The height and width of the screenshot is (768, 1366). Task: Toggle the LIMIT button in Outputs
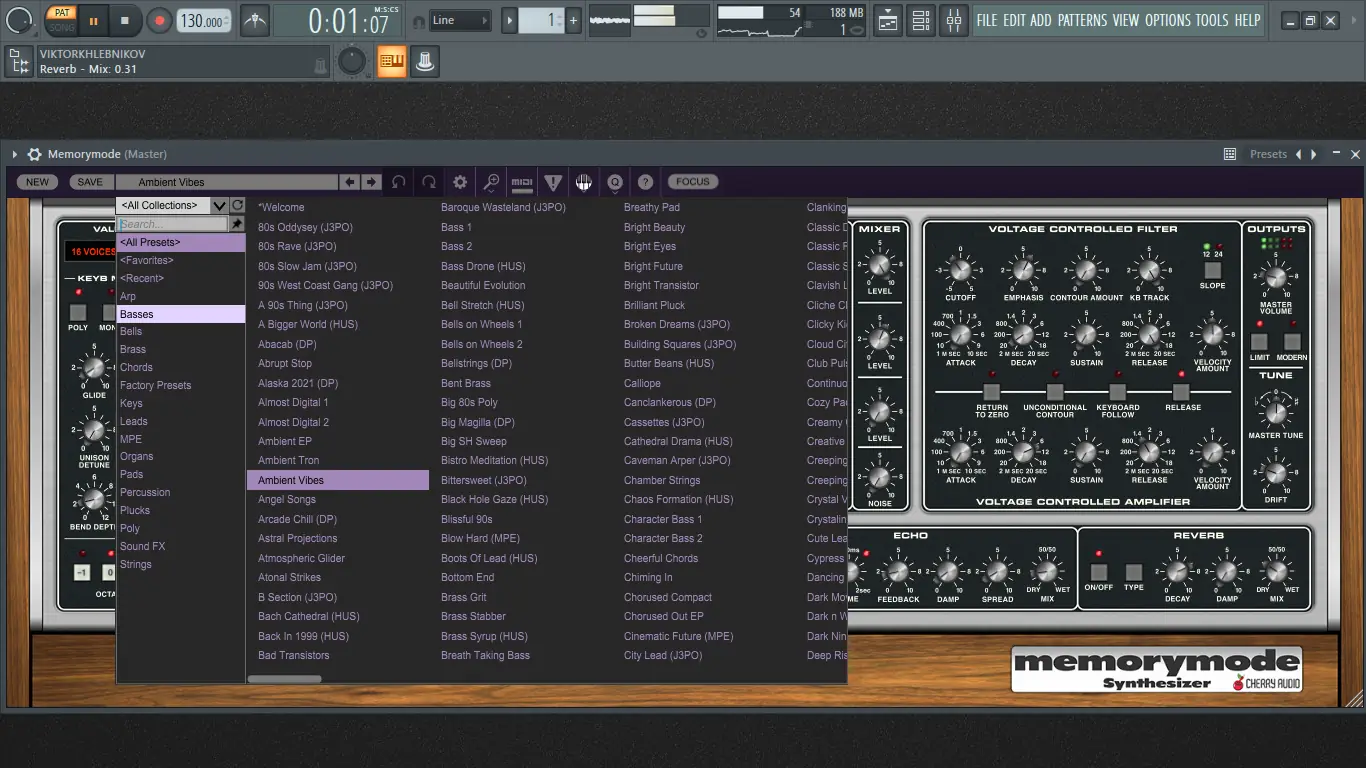1259,342
